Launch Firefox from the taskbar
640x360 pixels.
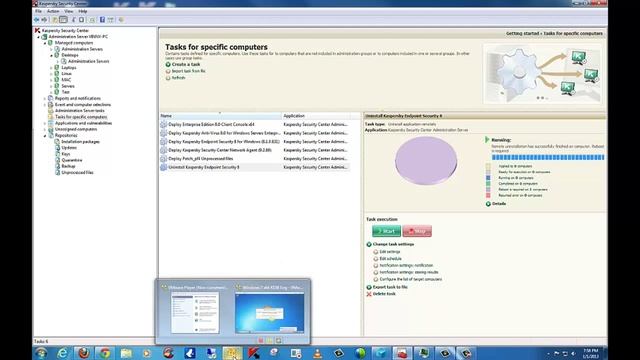pyautogui.click(x=84, y=353)
